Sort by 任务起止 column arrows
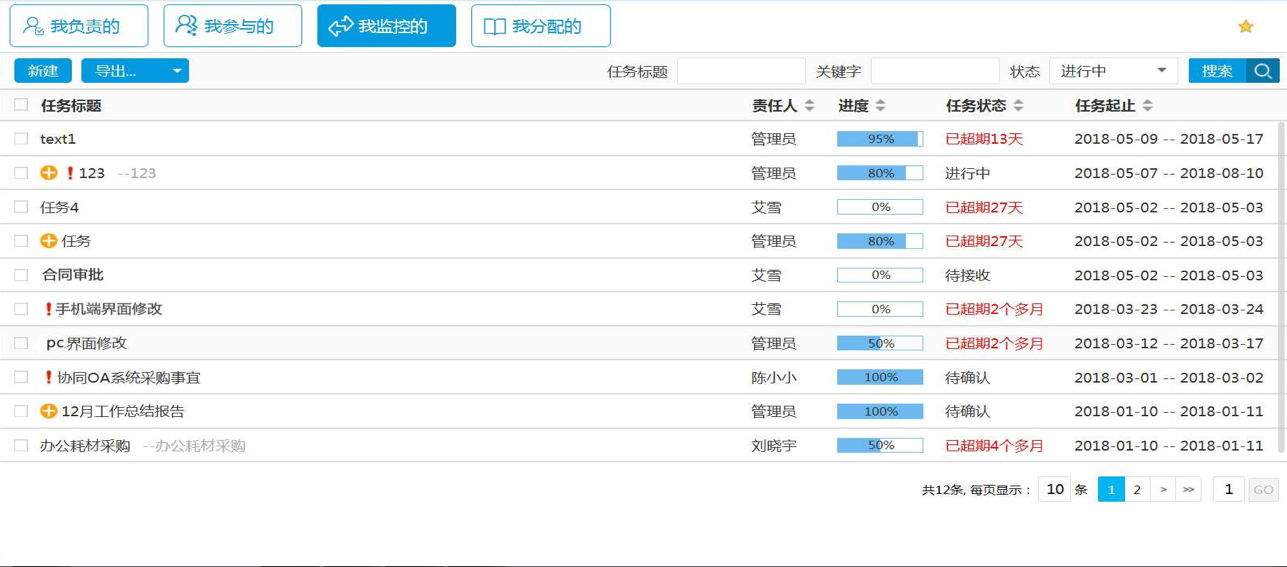 click(1147, 106)
